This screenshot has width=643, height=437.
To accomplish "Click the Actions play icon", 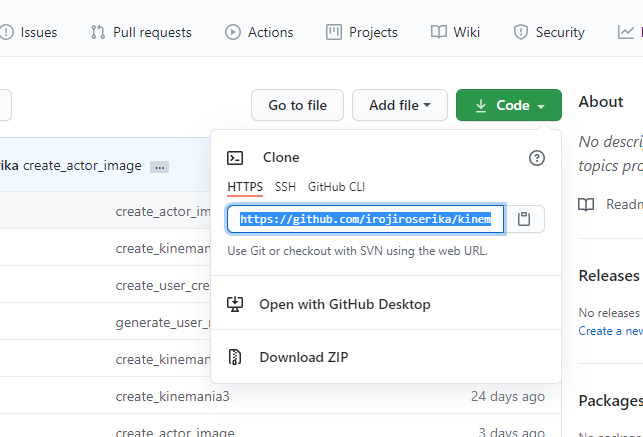I will pos(233,32).
